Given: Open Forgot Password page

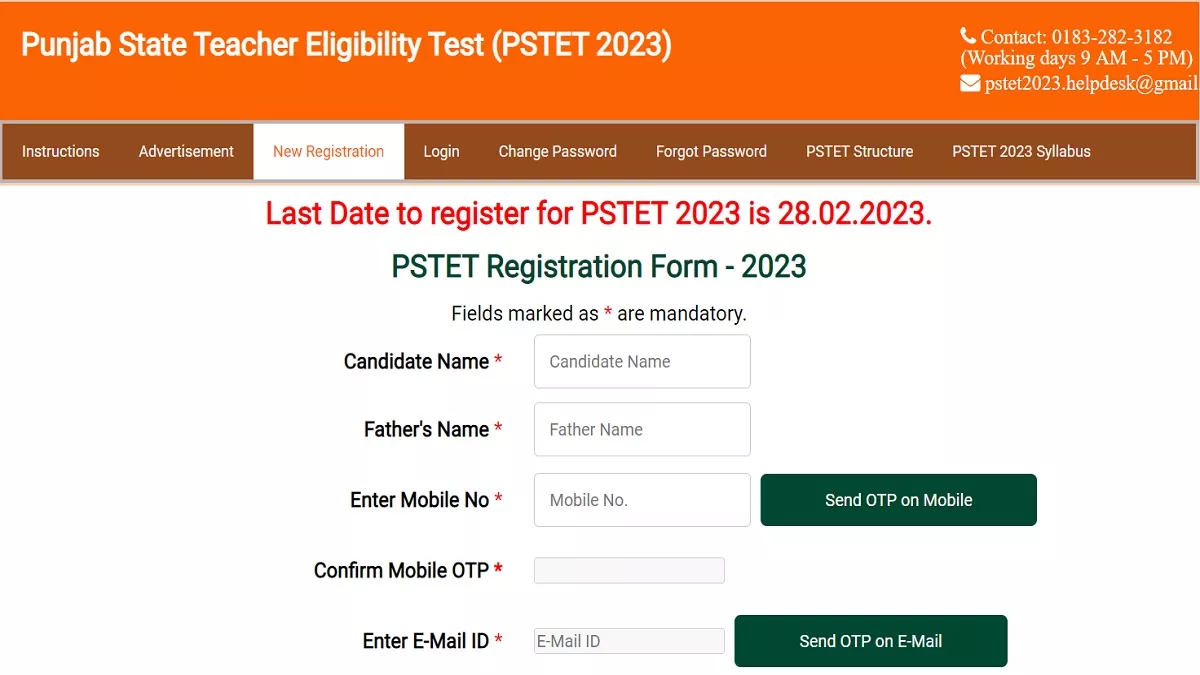Looking at the screenshot, I should 711,152.
